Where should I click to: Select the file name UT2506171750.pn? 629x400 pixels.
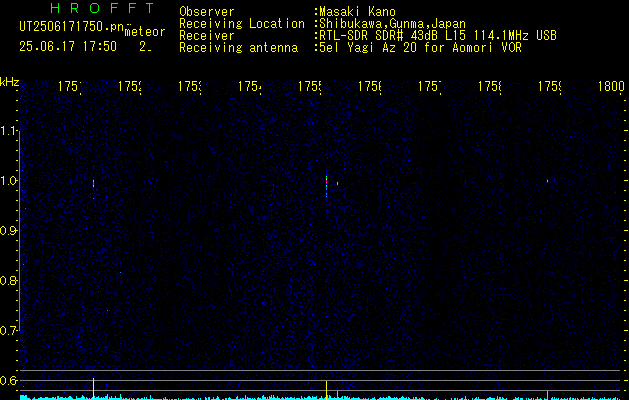click(x=71, y=27)
